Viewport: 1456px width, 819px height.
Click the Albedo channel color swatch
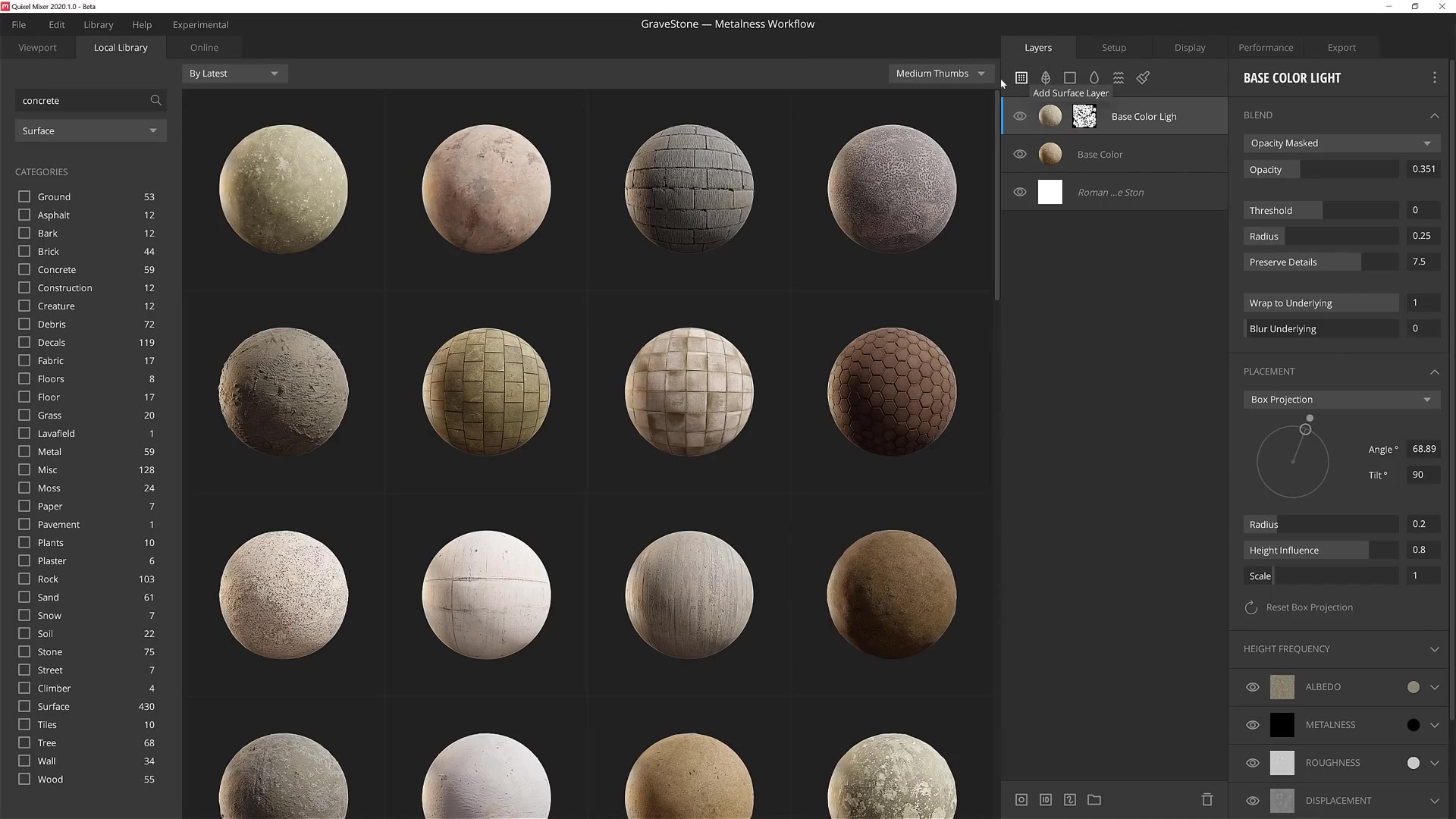coord(1412,687)
